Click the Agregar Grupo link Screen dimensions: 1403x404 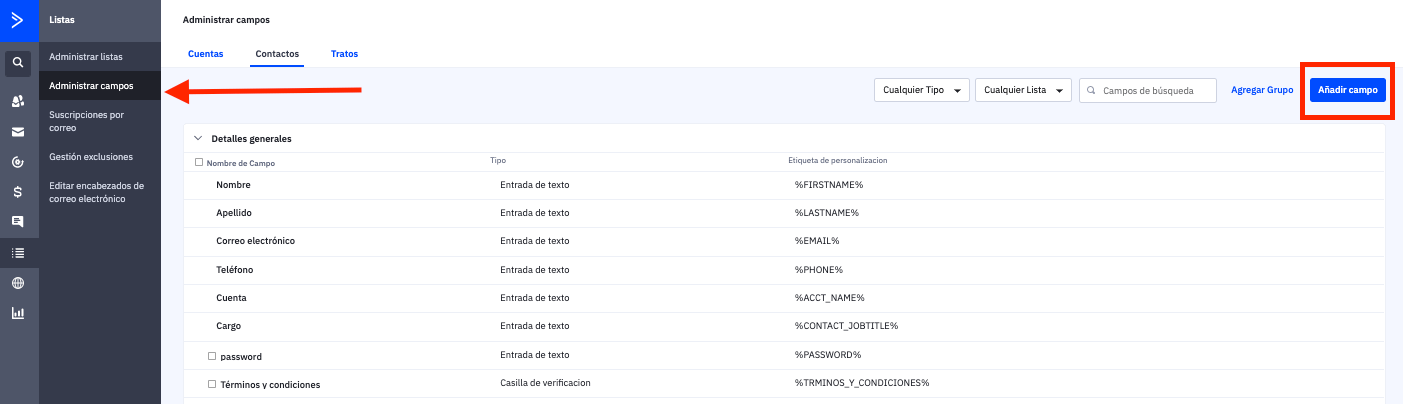[1261, 90]
